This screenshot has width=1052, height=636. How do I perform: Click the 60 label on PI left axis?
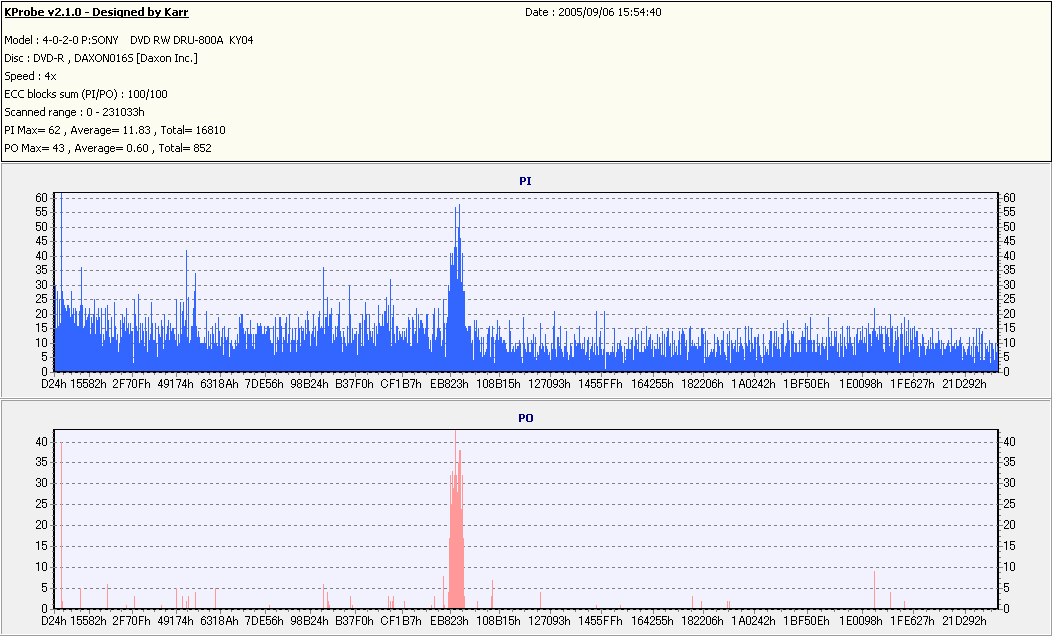click(x=42, y=198)
